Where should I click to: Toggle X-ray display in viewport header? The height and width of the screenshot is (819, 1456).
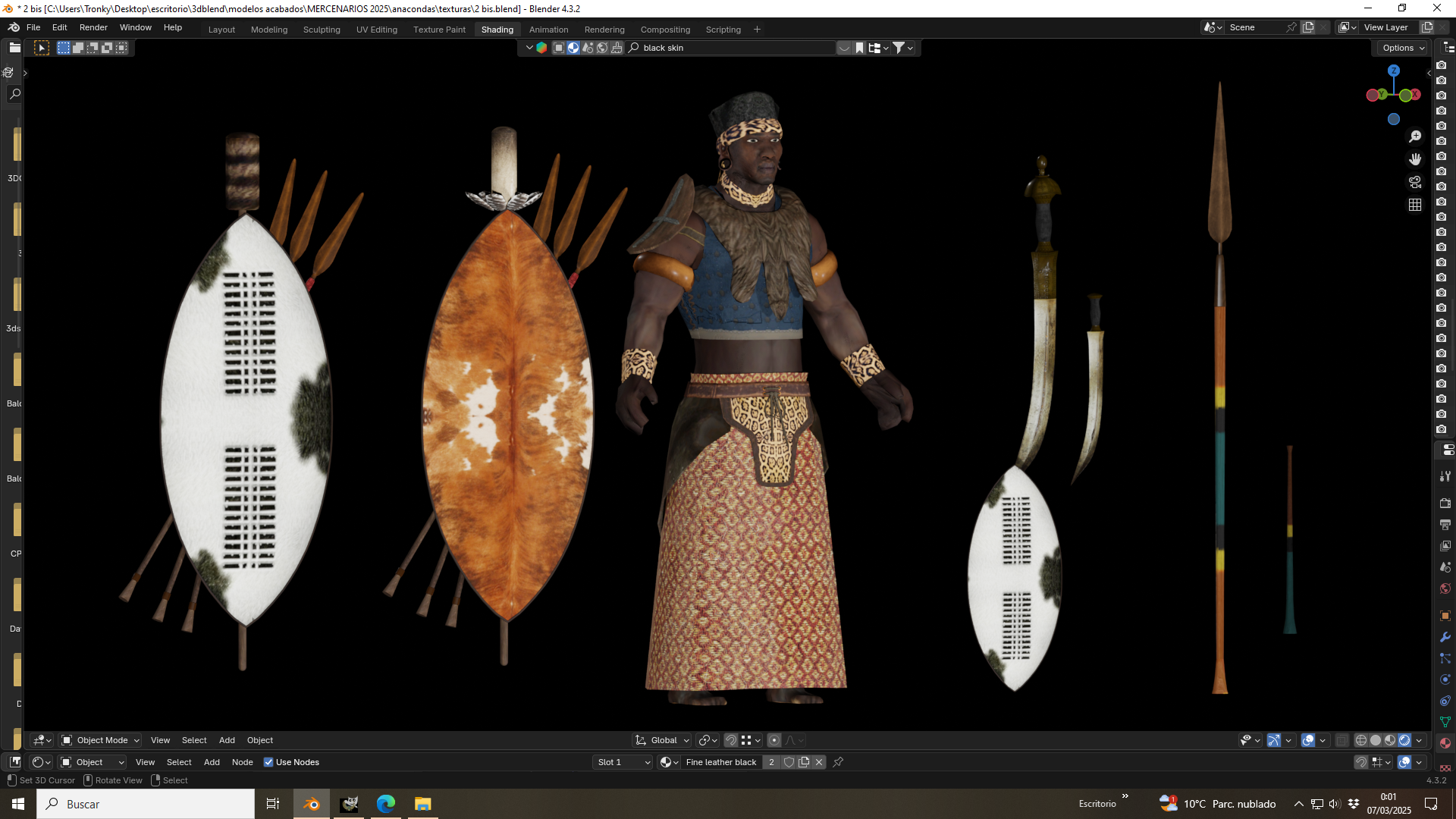1341,740
